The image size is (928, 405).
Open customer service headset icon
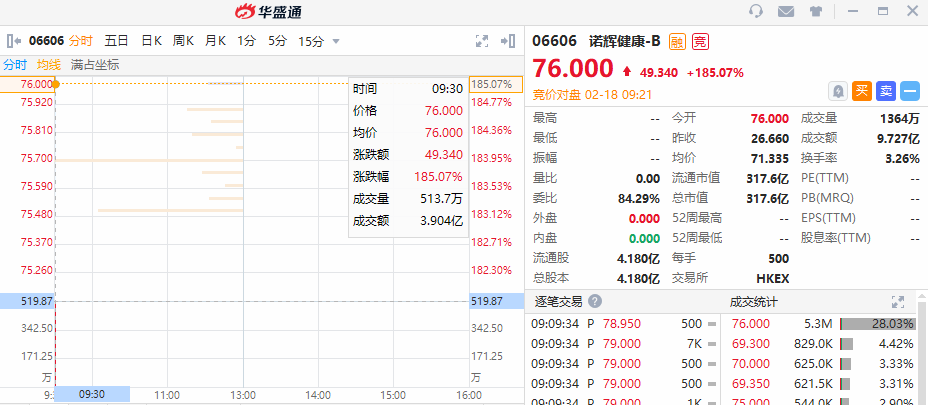pyautogui.click(x=756, y=11)
